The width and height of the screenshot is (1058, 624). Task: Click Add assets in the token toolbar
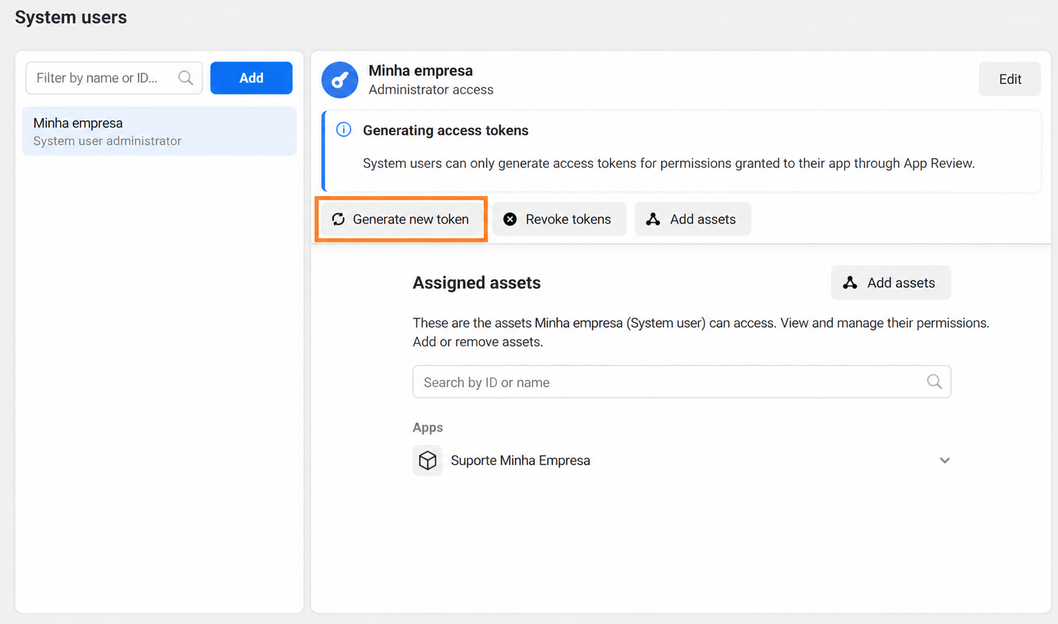[x=692, y=219]
